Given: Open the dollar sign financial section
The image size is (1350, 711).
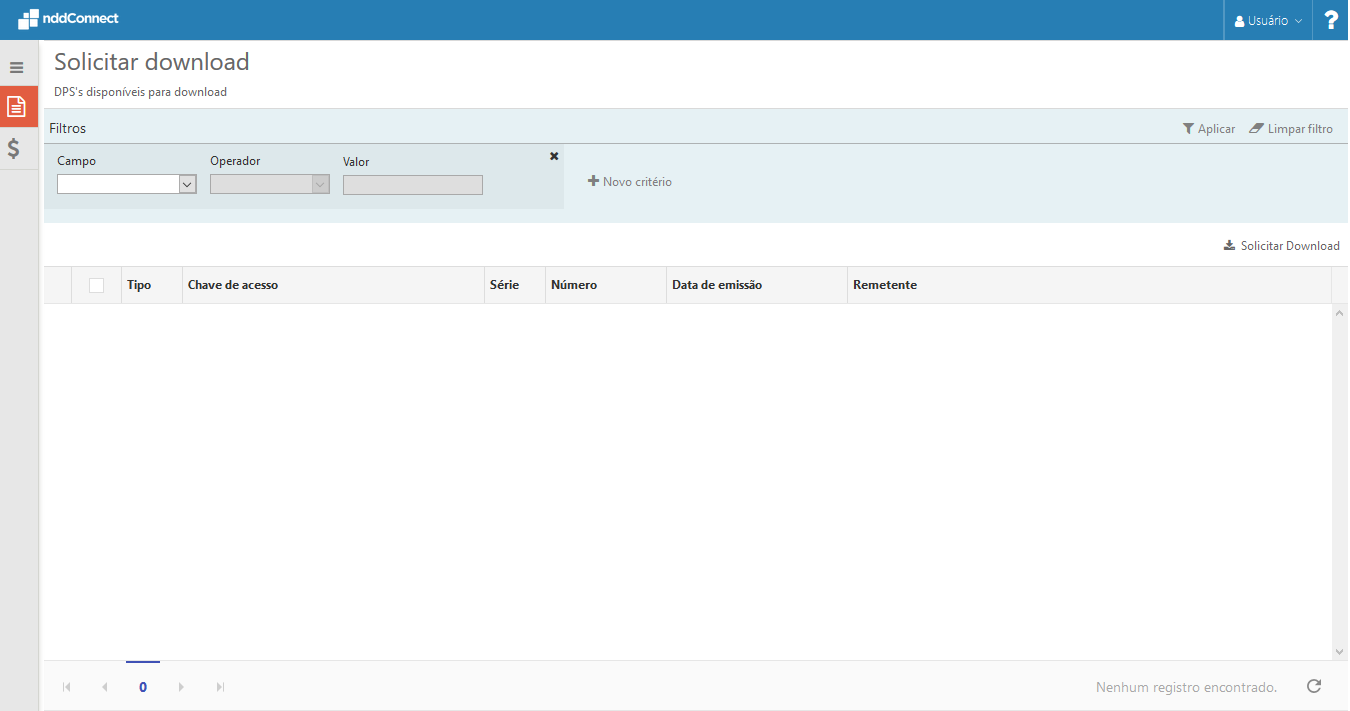Looking at the screenshot, I should tap(15, 149).
